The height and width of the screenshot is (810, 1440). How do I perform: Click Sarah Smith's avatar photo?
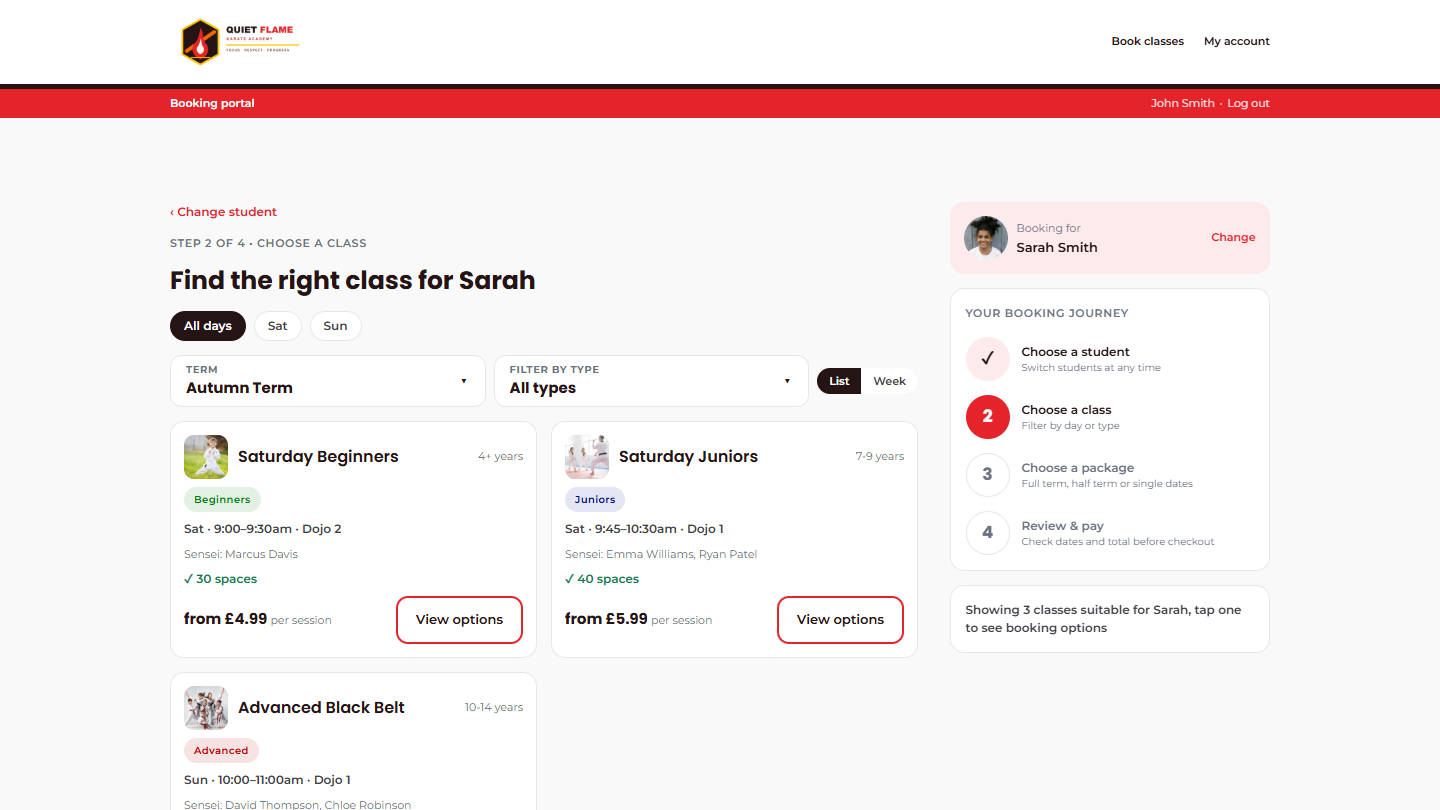[986, 237]
